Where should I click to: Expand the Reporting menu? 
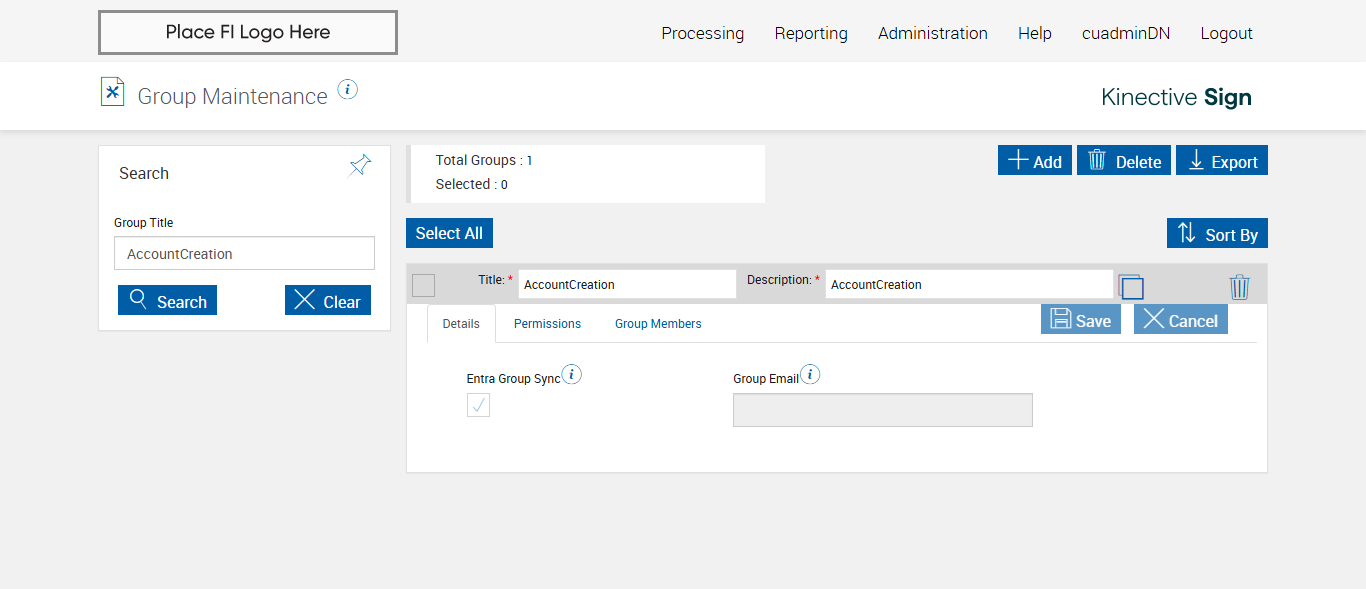tap(811, 33)
